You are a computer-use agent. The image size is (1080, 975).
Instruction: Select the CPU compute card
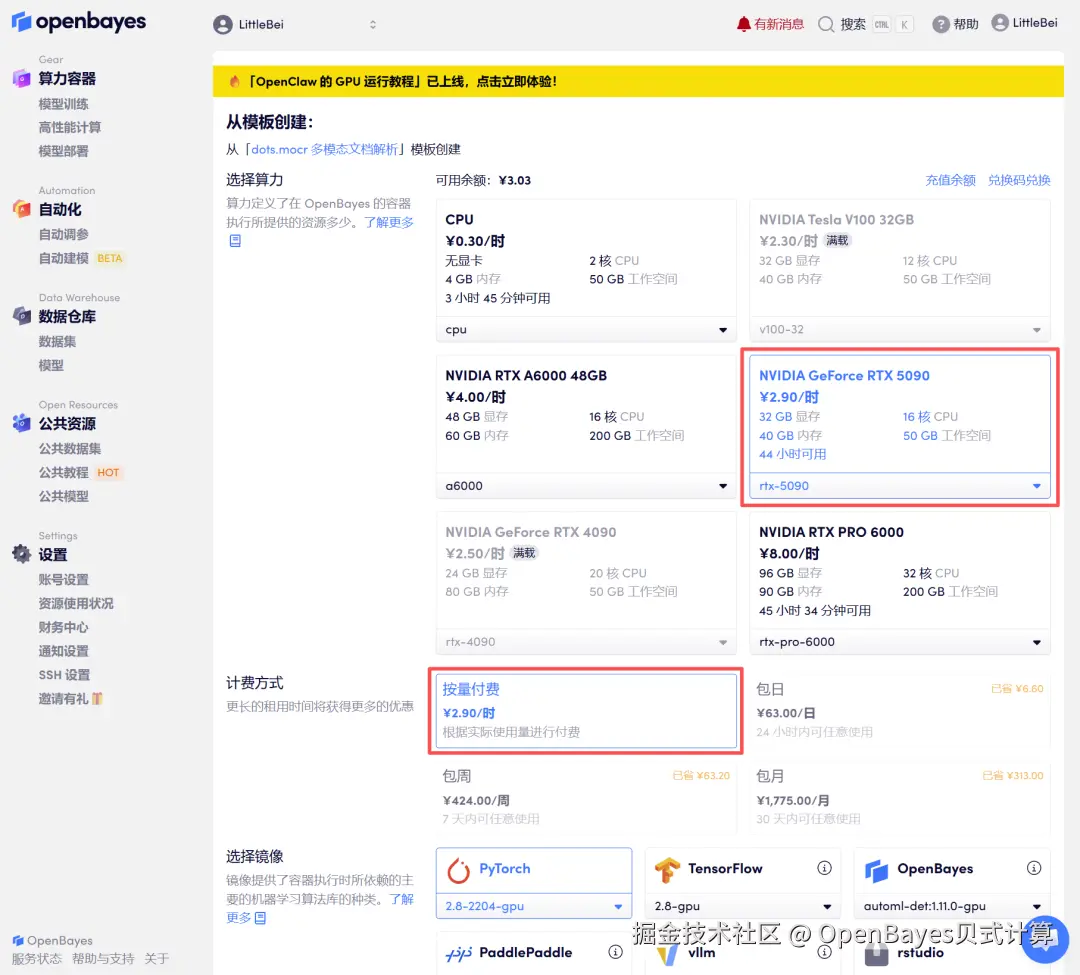coord(586,271)
